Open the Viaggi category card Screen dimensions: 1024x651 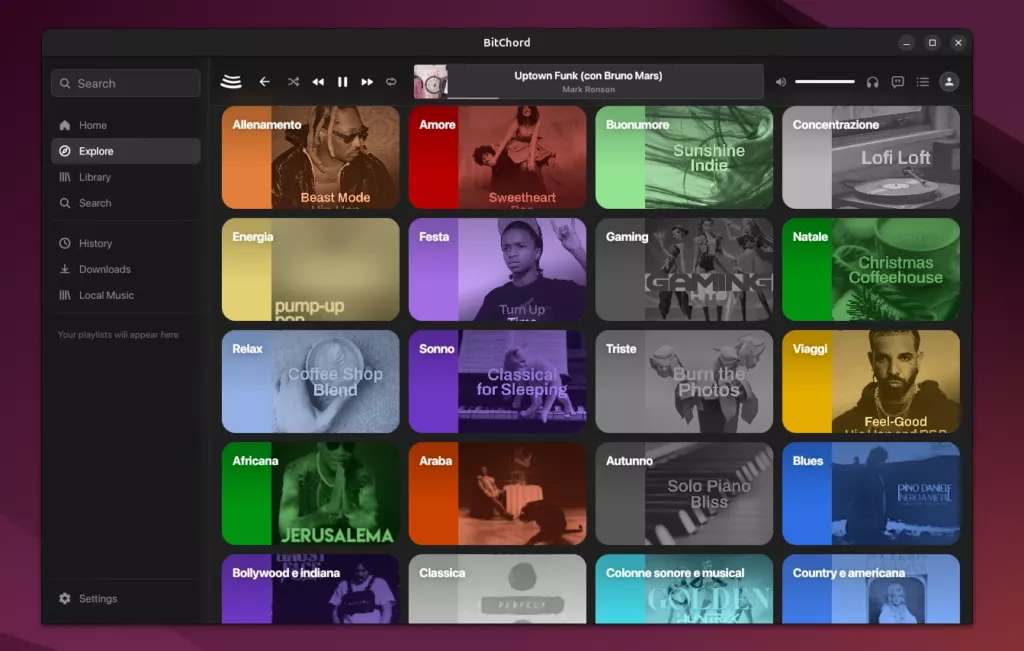(x=871, y=381)
